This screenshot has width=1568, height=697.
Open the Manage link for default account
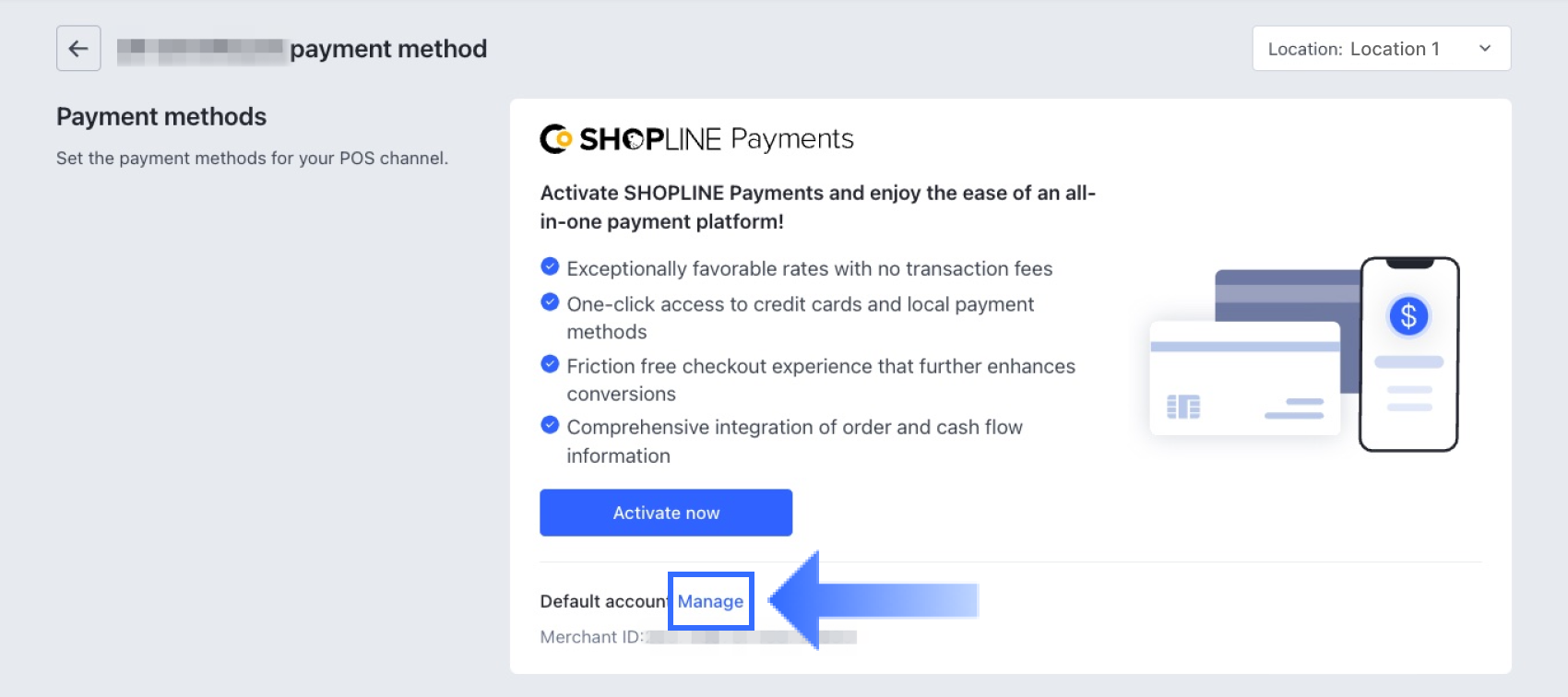coord(710,601)
